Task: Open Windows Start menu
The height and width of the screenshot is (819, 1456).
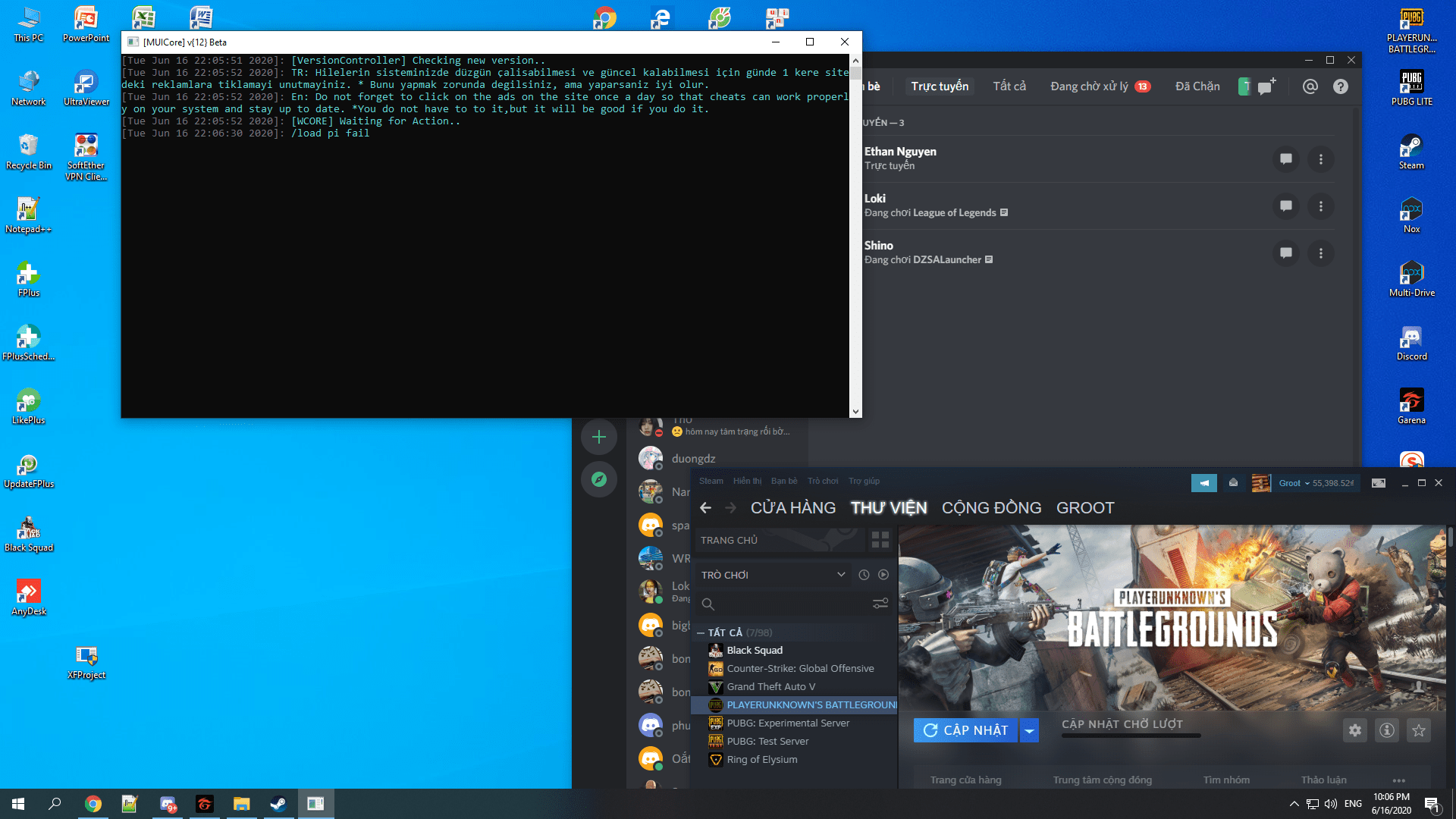Action: tap(18, 804)
